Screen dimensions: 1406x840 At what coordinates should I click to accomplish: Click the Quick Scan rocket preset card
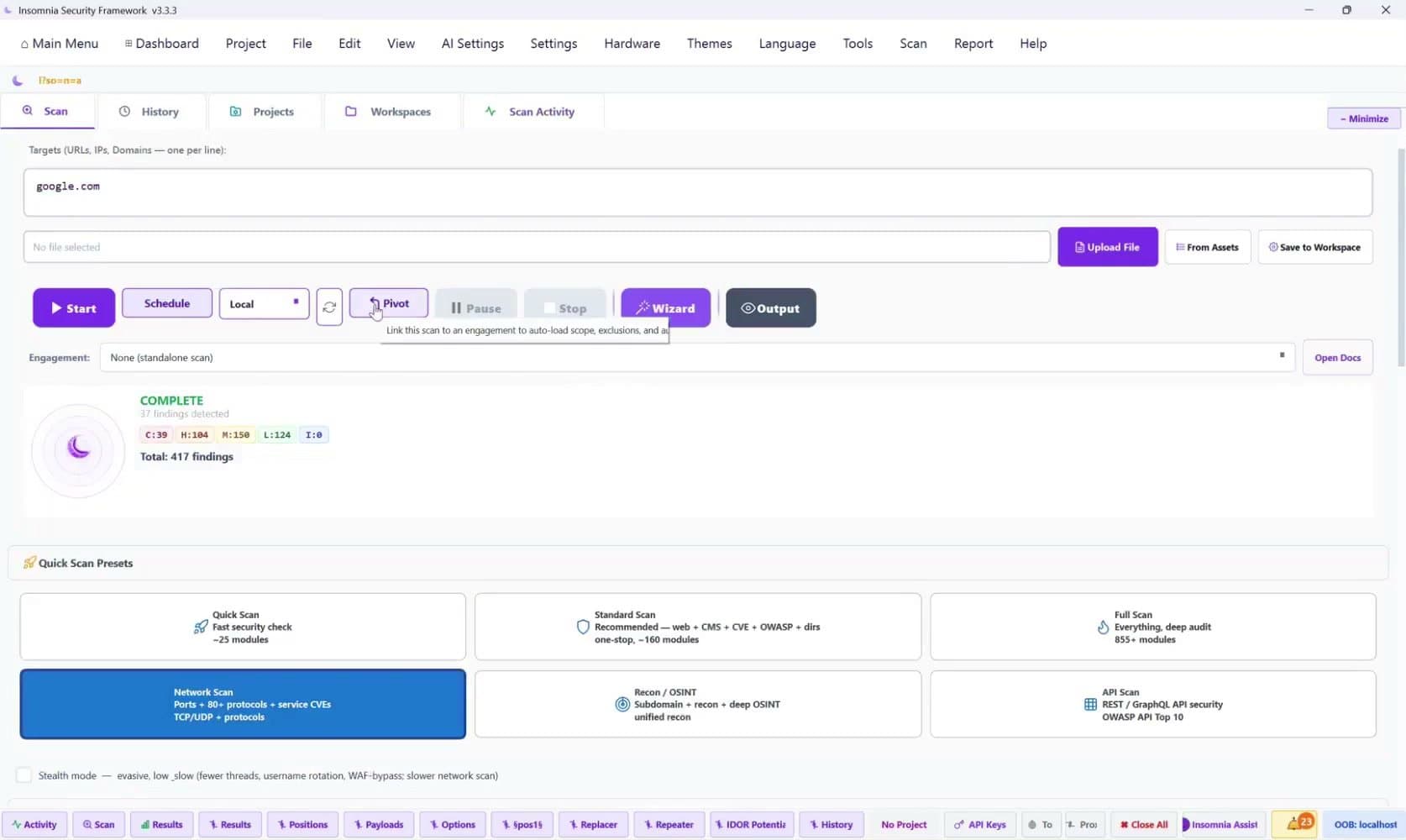point(243,627)
